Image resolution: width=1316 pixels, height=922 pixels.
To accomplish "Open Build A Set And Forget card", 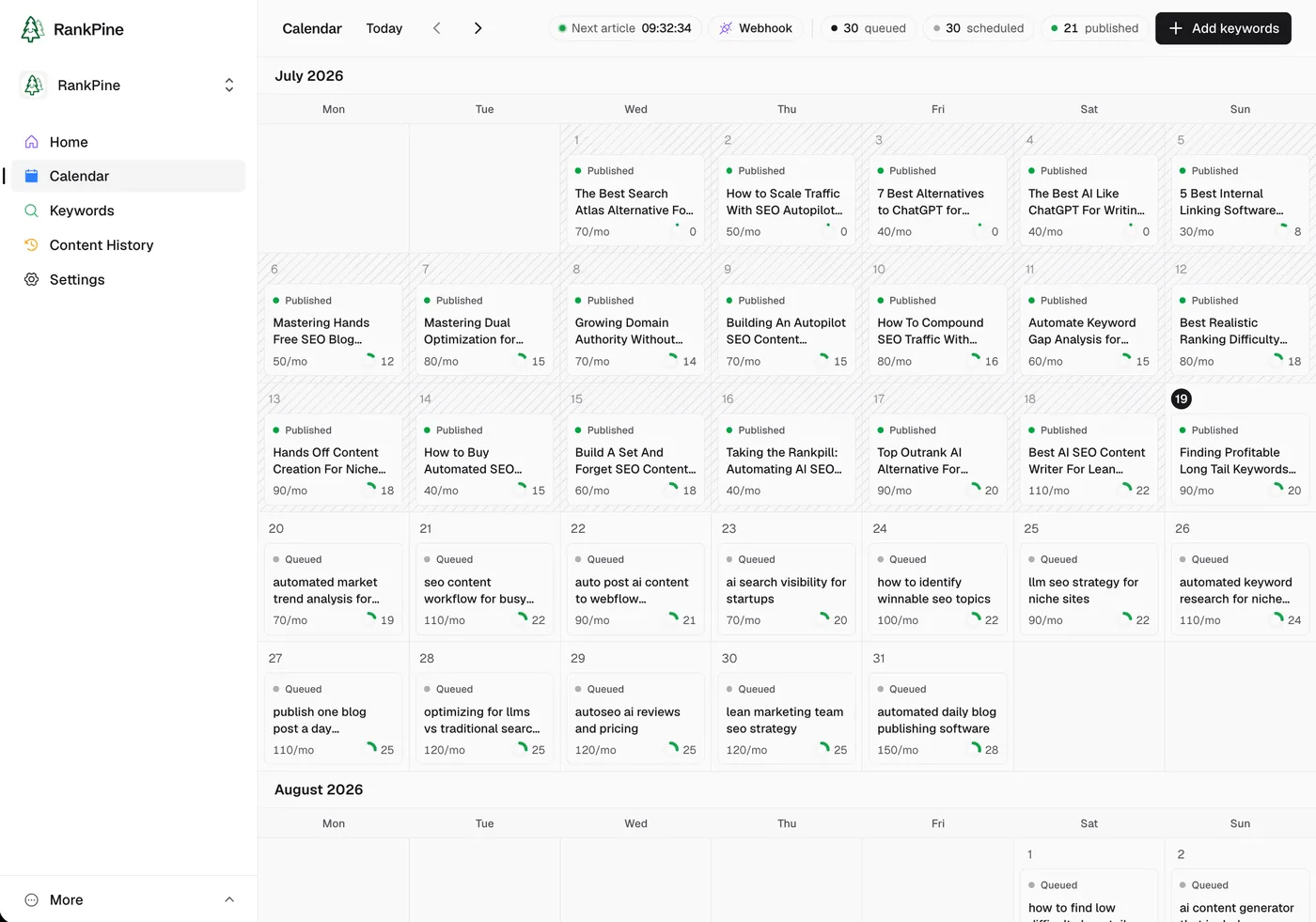I will click(635, 461).
